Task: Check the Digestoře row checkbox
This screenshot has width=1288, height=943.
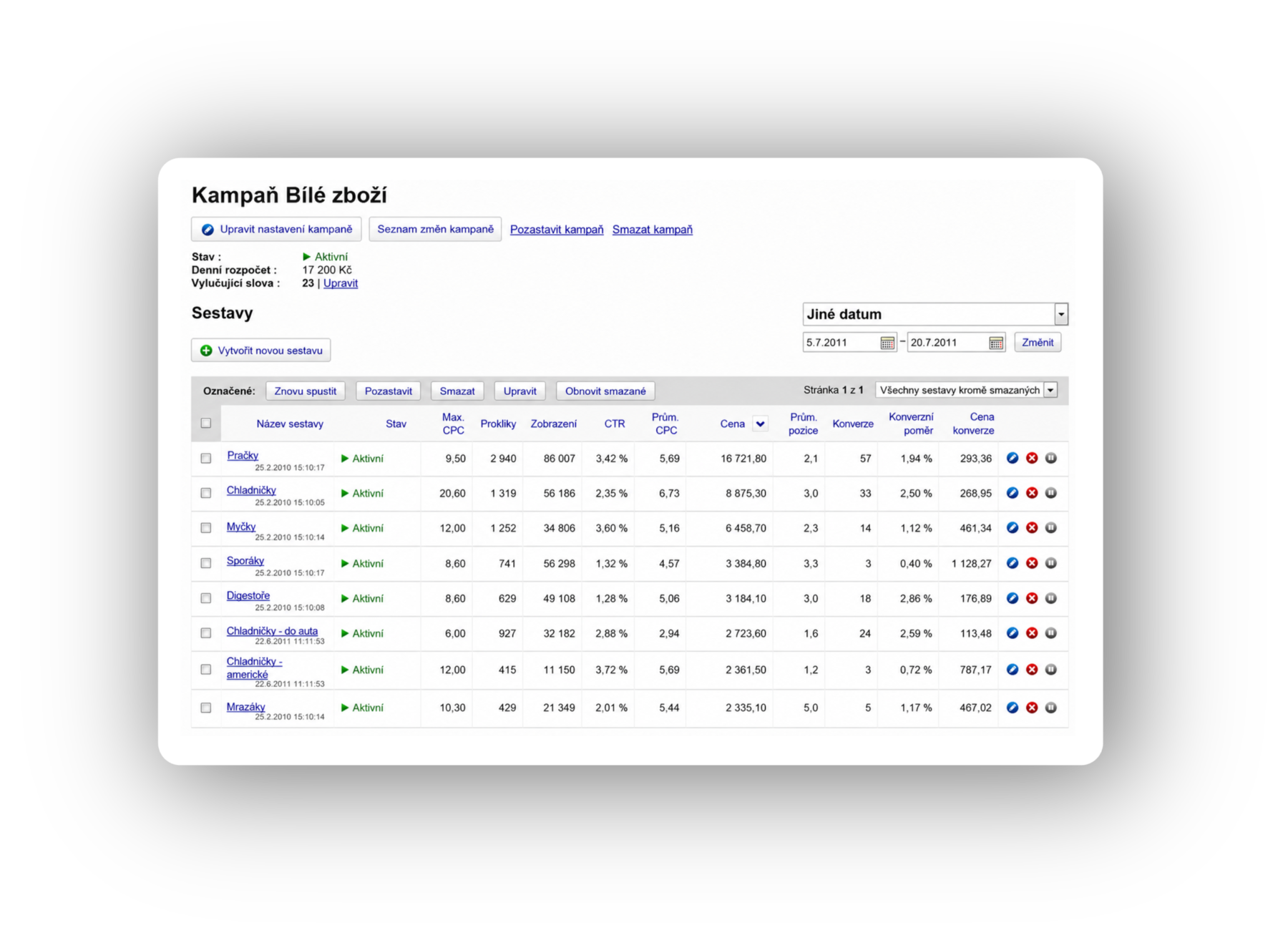Action: click(206, 598)
